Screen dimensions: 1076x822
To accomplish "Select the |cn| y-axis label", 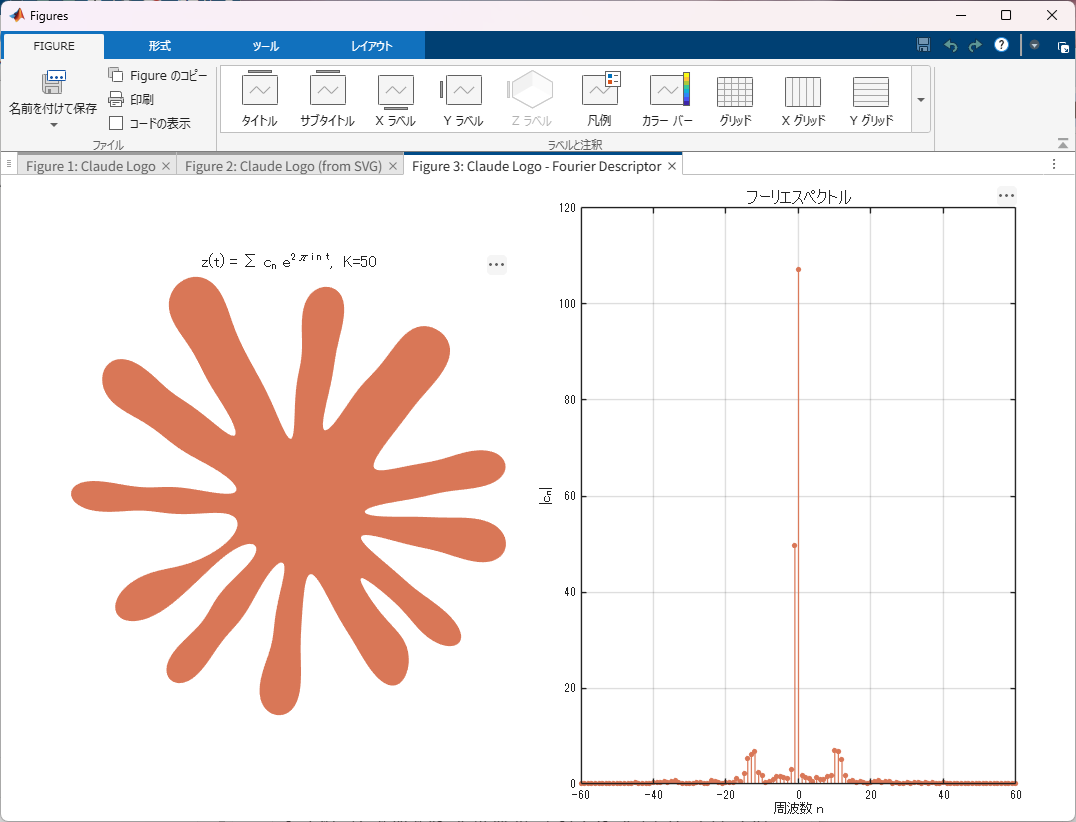I will (x=546, y=495).
